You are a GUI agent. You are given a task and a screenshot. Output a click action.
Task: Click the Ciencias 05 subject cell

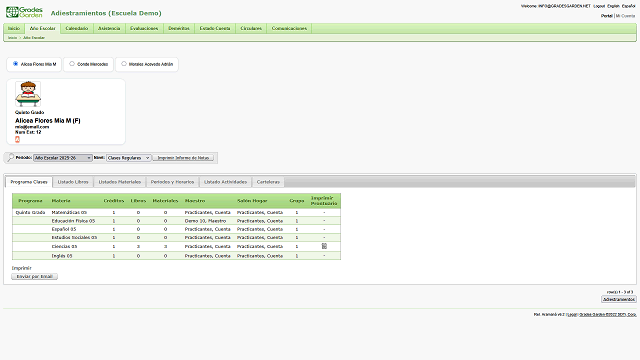[64, 247]
